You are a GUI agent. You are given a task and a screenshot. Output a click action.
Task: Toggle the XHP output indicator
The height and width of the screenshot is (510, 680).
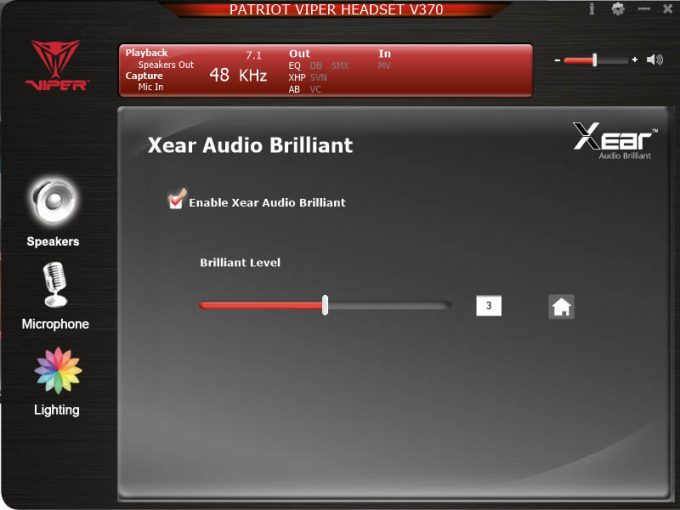(x=297, y=78)
